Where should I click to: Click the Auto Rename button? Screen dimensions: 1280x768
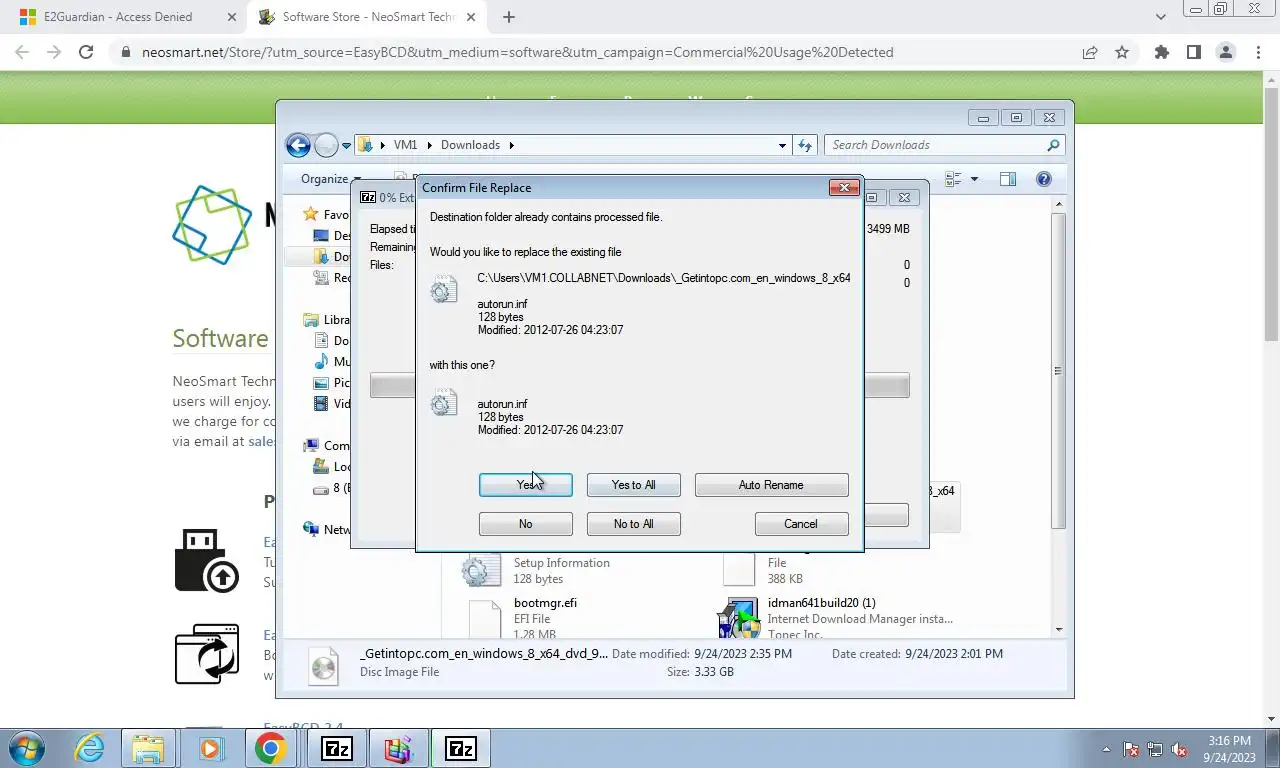[x=771, y=485]
